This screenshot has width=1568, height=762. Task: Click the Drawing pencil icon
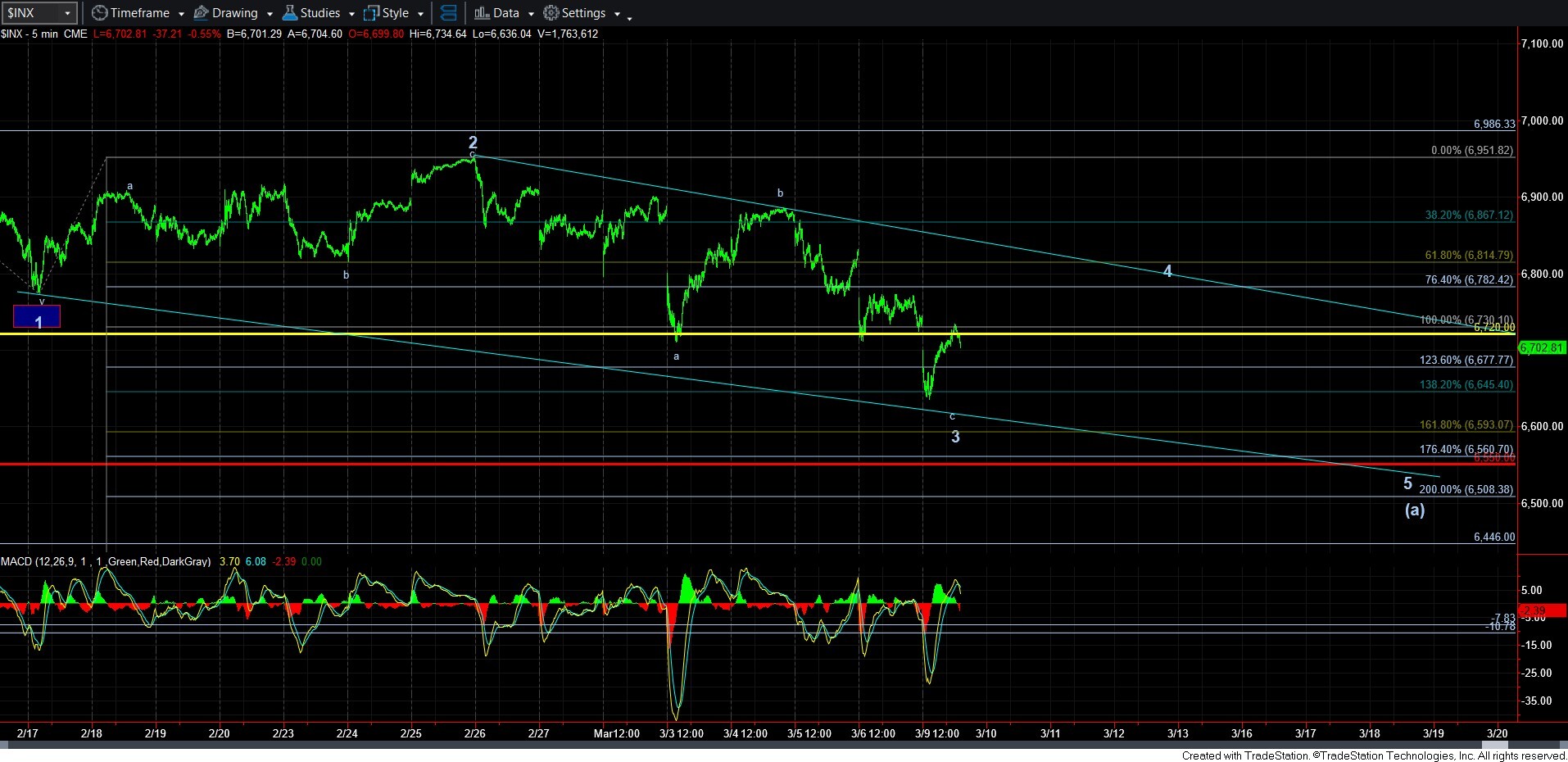[201, 13]
